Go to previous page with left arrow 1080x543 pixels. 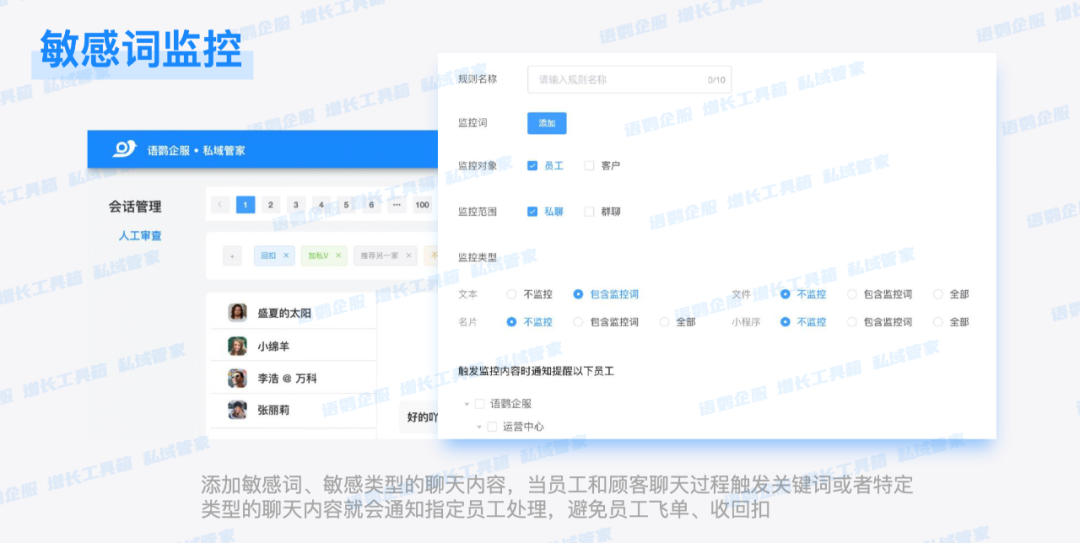coord(220,205)
